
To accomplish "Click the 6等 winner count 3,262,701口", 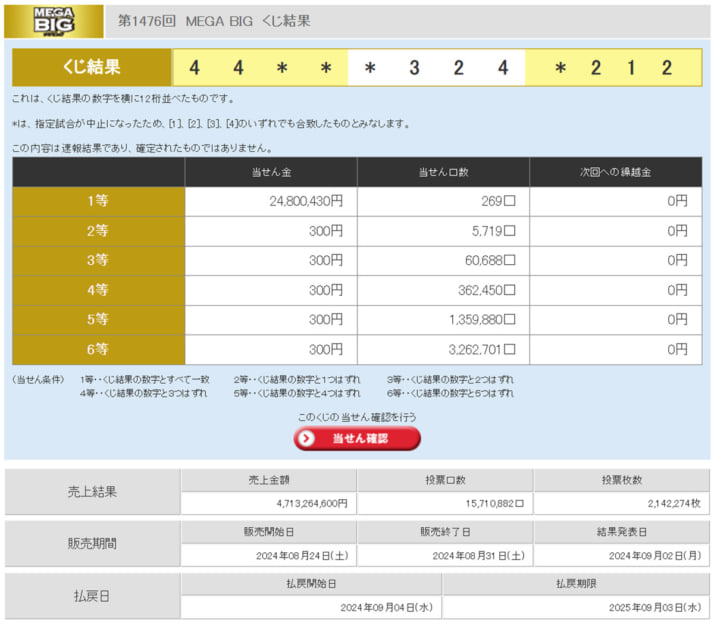I will coord(482,350).
